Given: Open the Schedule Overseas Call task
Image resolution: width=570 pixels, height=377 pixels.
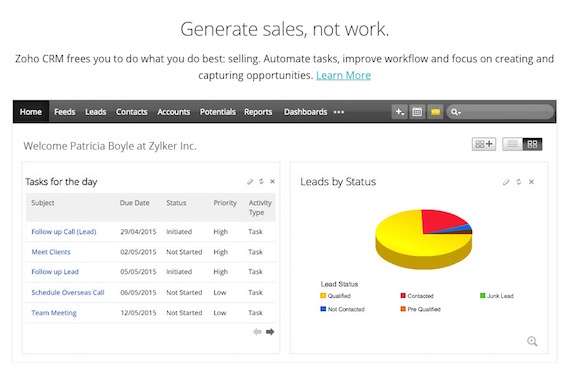Looking at the screenshot, I should coord(68,292).
